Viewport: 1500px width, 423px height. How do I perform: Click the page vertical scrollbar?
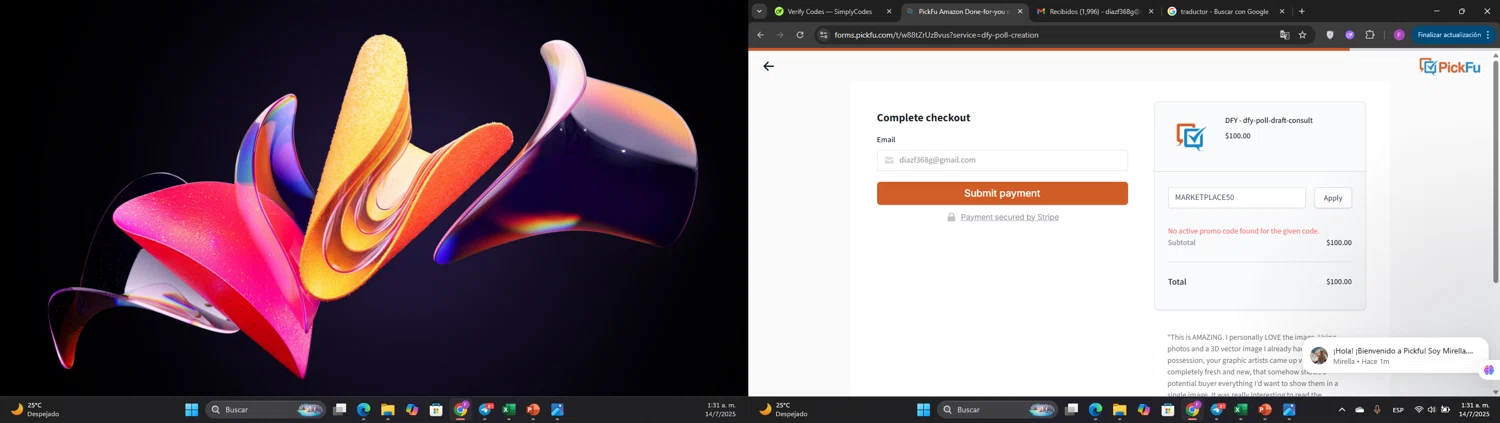pos(1496,170)
